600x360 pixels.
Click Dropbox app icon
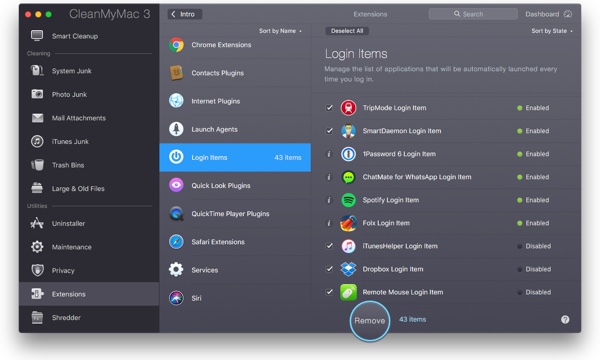pos(348,269)
